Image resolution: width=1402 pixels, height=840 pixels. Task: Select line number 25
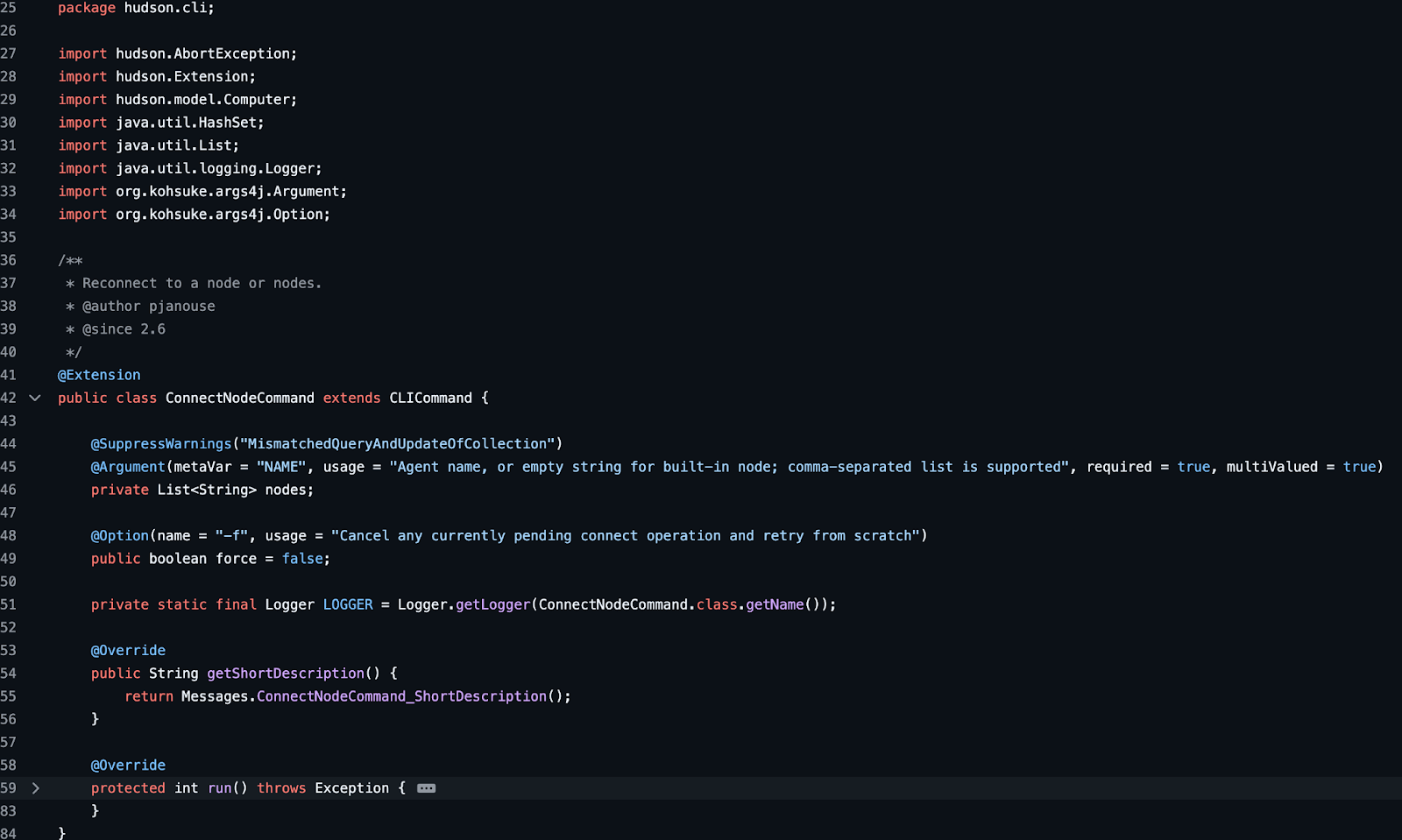(x=9, y=8)
